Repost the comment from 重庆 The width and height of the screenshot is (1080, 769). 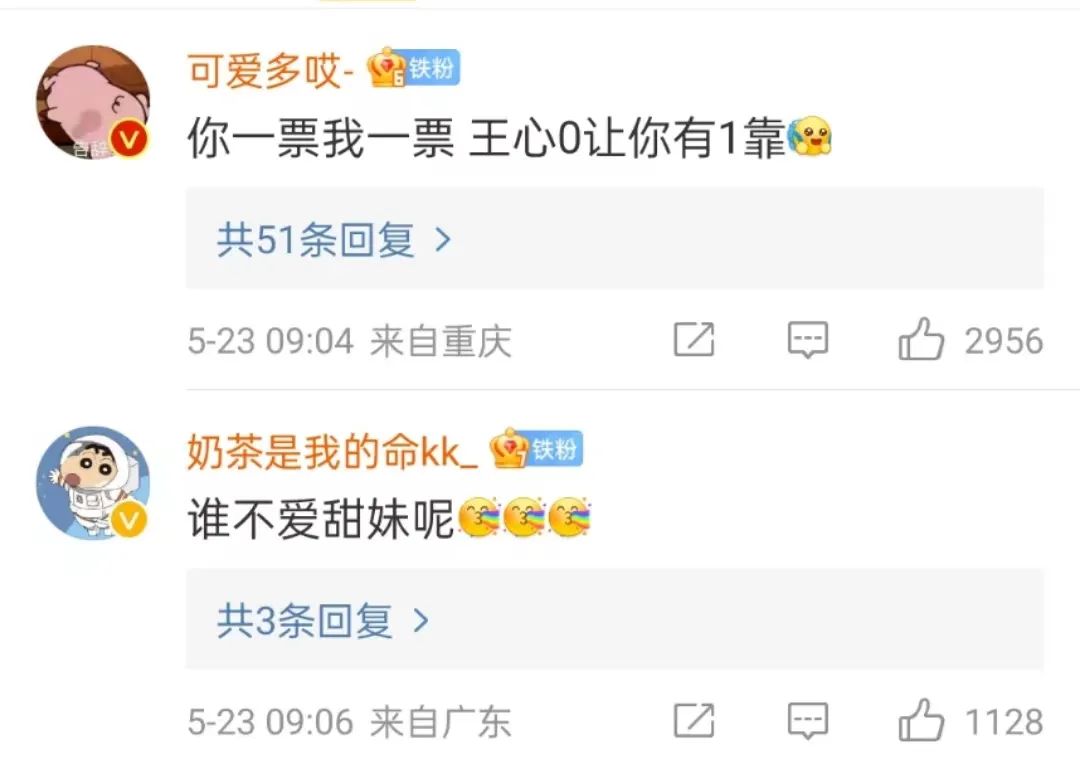click(x=694, y=339)
